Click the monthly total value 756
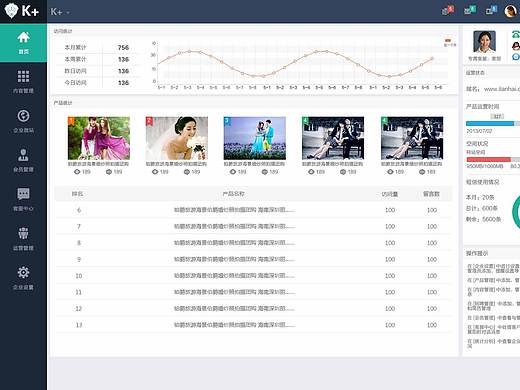The image size is (520, 390). (123, 48)
